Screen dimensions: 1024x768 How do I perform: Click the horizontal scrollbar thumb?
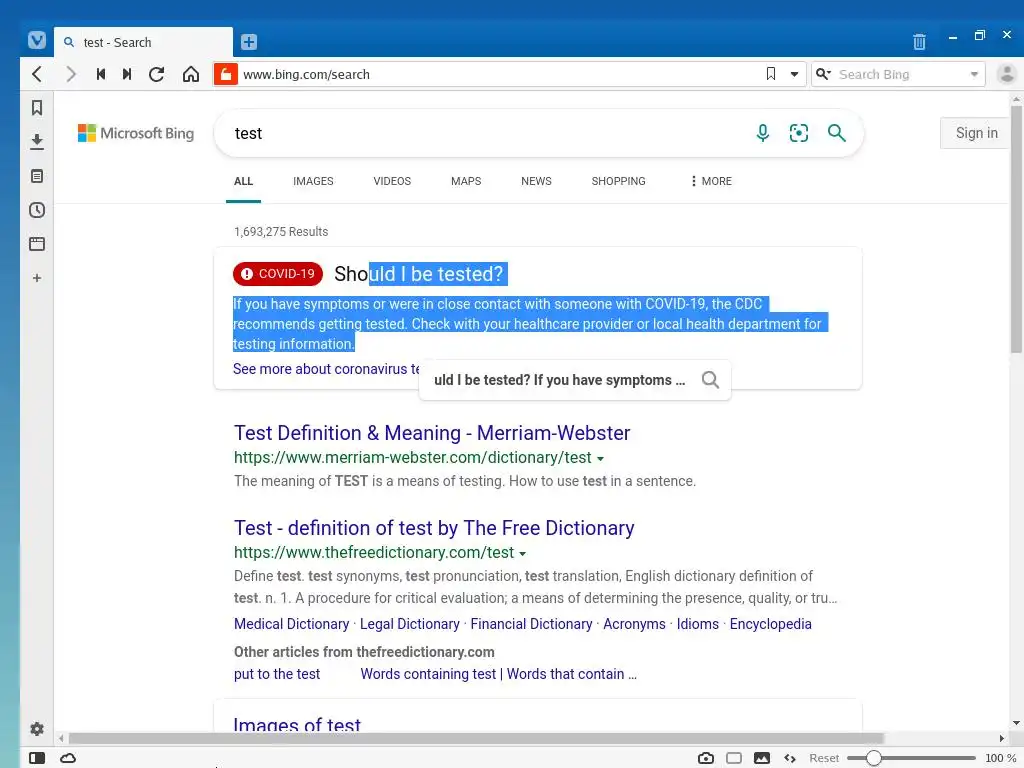click(476, 739)
